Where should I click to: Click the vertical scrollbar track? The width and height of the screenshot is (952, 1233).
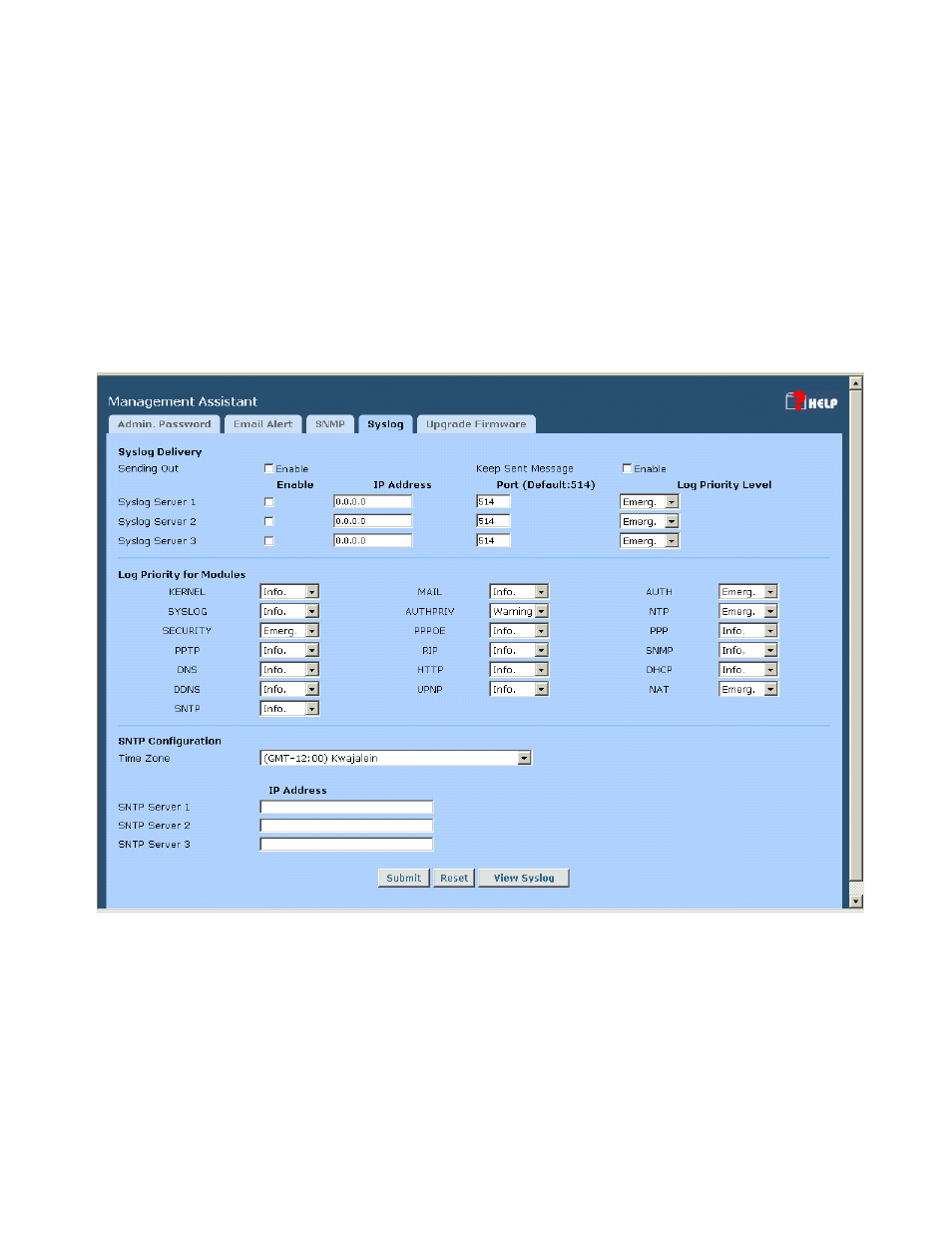tap(855, 639)
